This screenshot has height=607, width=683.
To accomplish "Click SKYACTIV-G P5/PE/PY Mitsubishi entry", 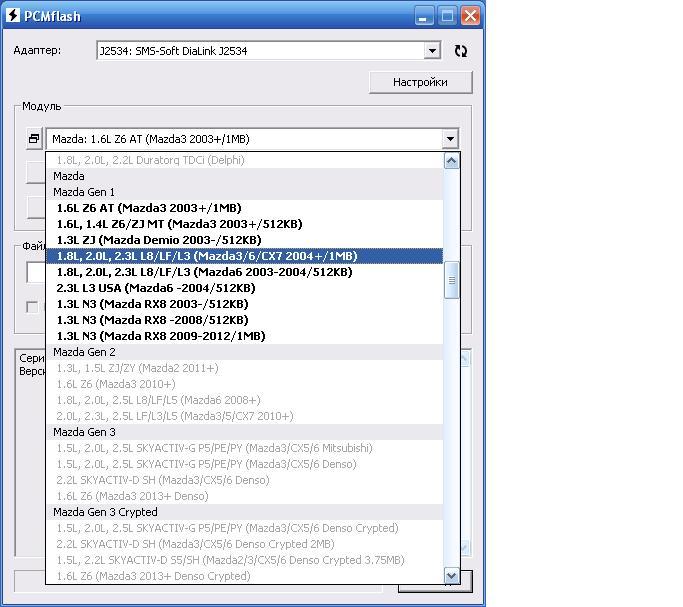I will point(244,448).
